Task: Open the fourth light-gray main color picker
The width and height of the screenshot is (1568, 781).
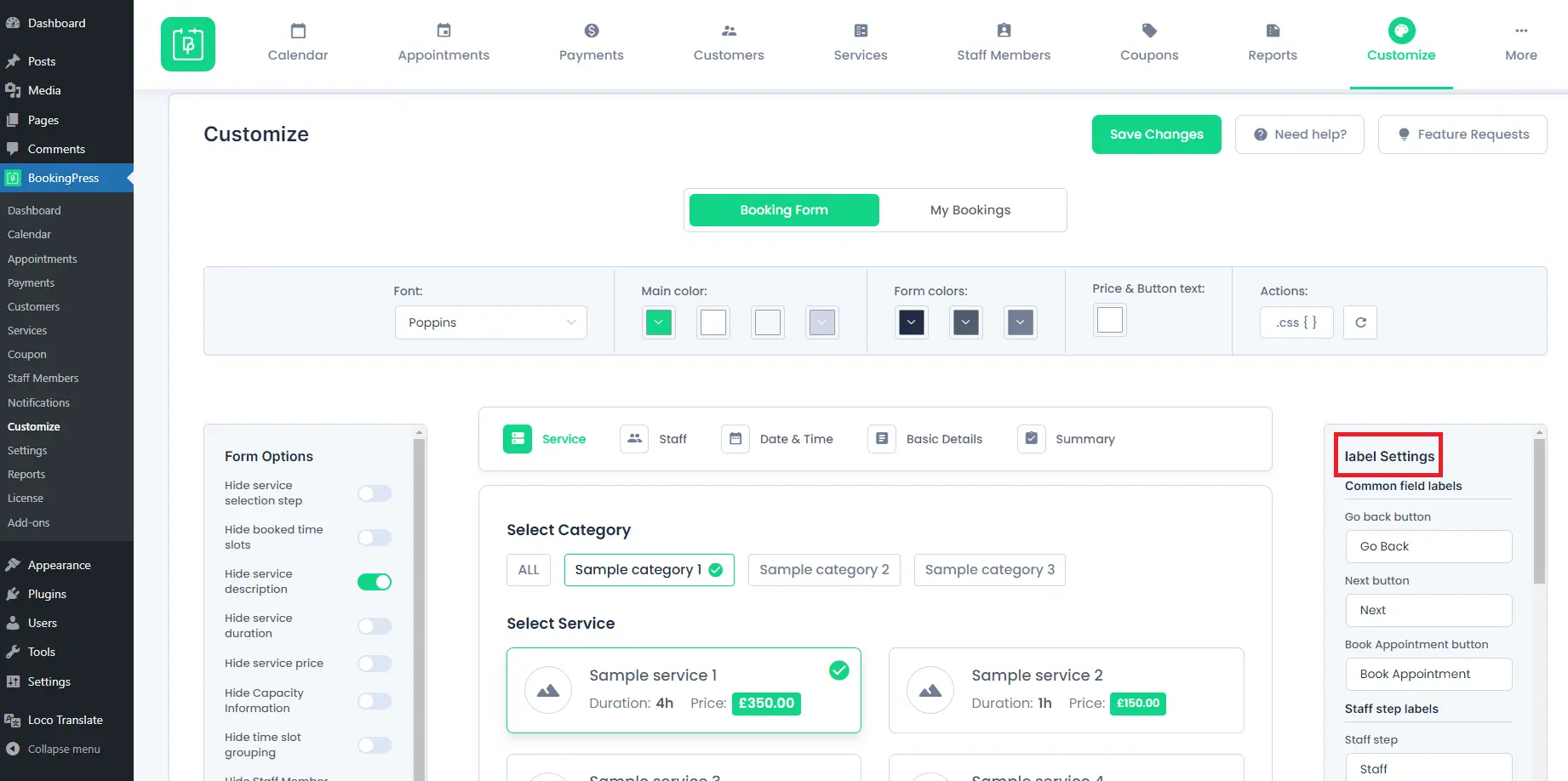Action: click(x=822, y=322)
